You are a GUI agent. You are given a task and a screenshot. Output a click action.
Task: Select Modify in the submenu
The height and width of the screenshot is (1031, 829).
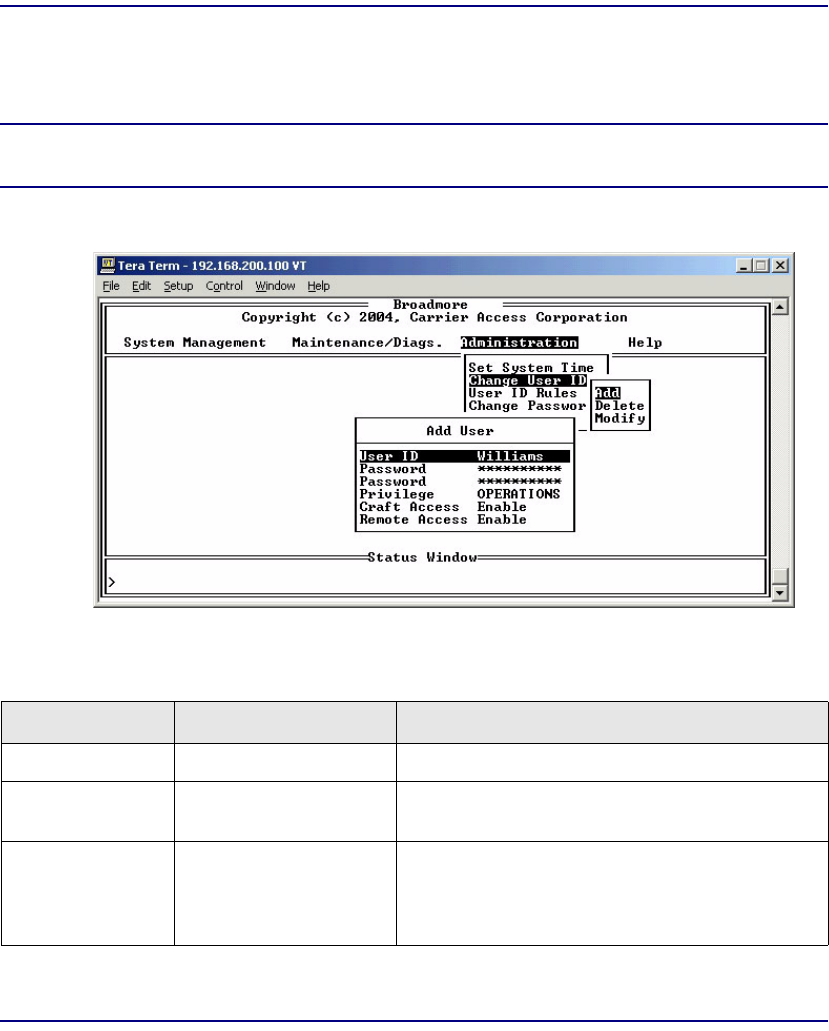pos(620,418)
